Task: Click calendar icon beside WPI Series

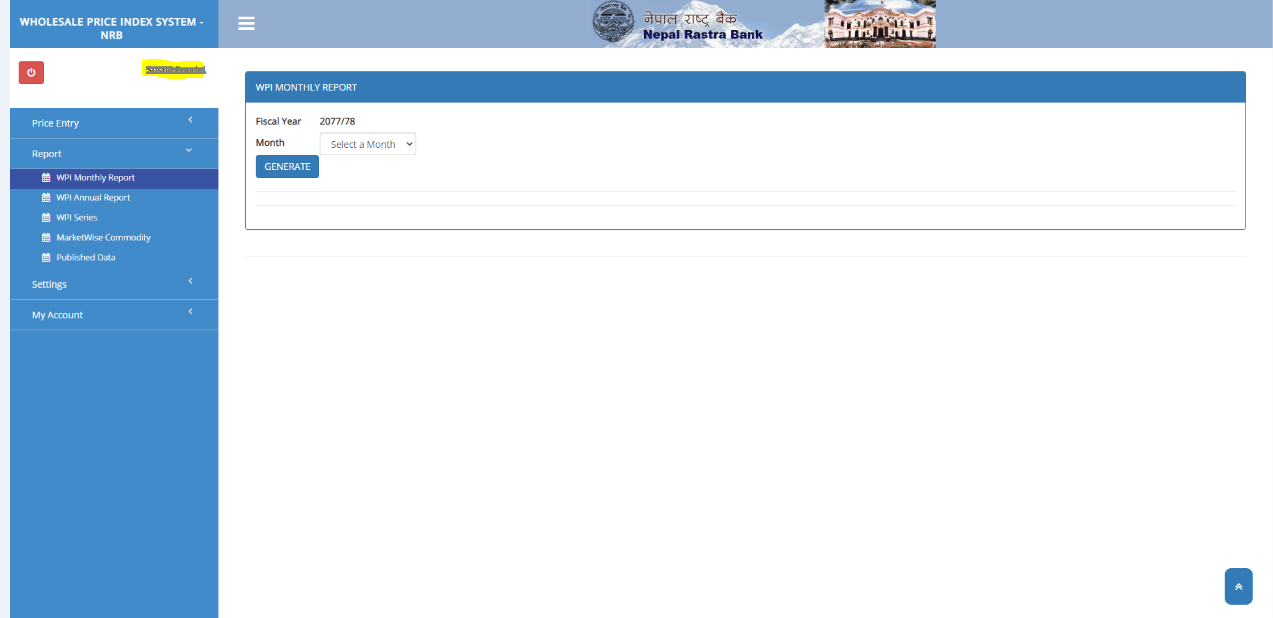Action: pyautogui.click(x=46, y=218)
